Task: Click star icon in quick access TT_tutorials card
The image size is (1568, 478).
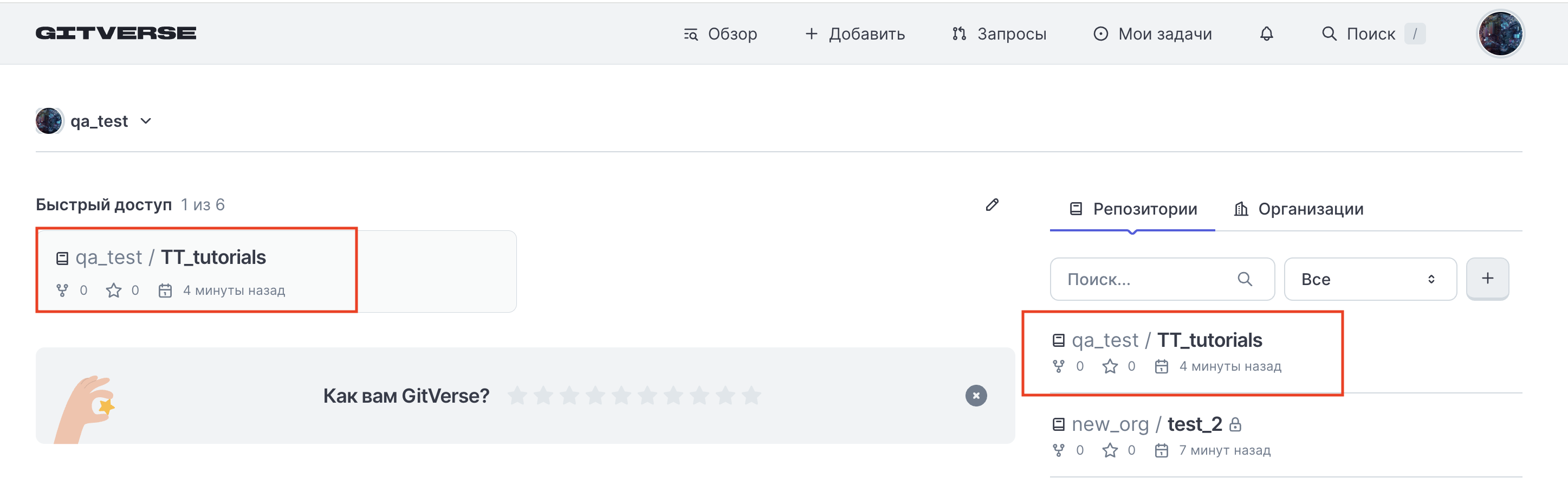Action: coord(113,290)
